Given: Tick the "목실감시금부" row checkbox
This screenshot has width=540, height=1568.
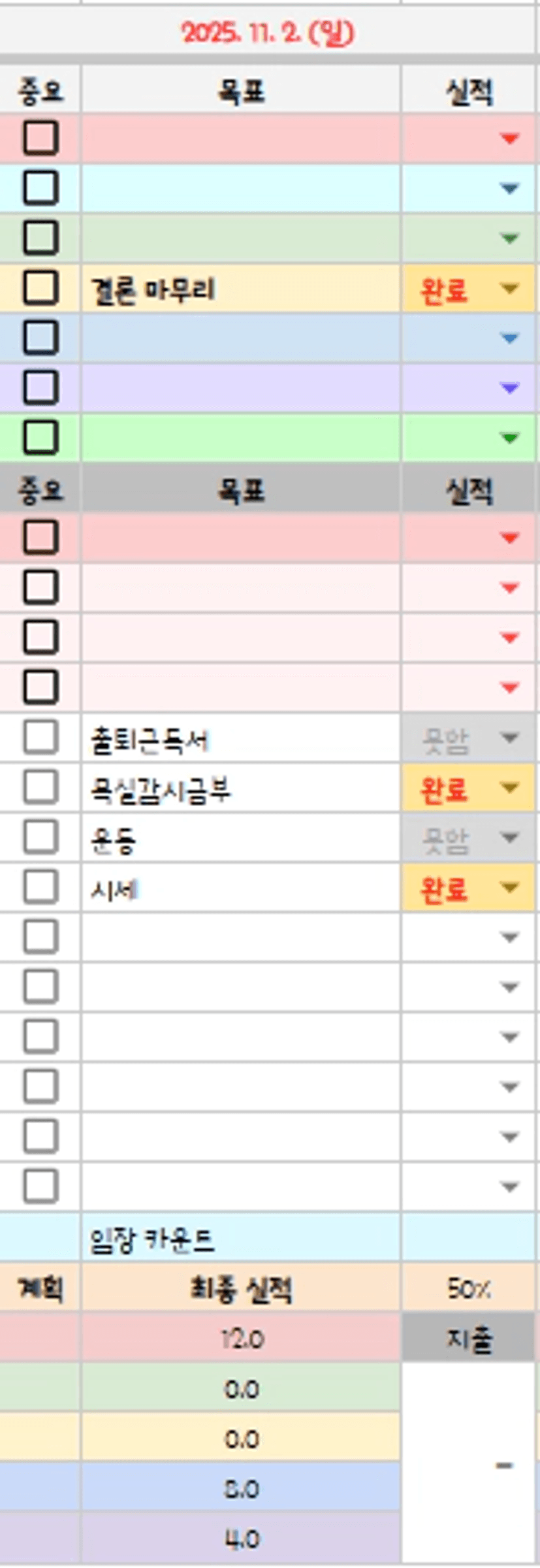Looking at the screenshot, I should (40, 787).
